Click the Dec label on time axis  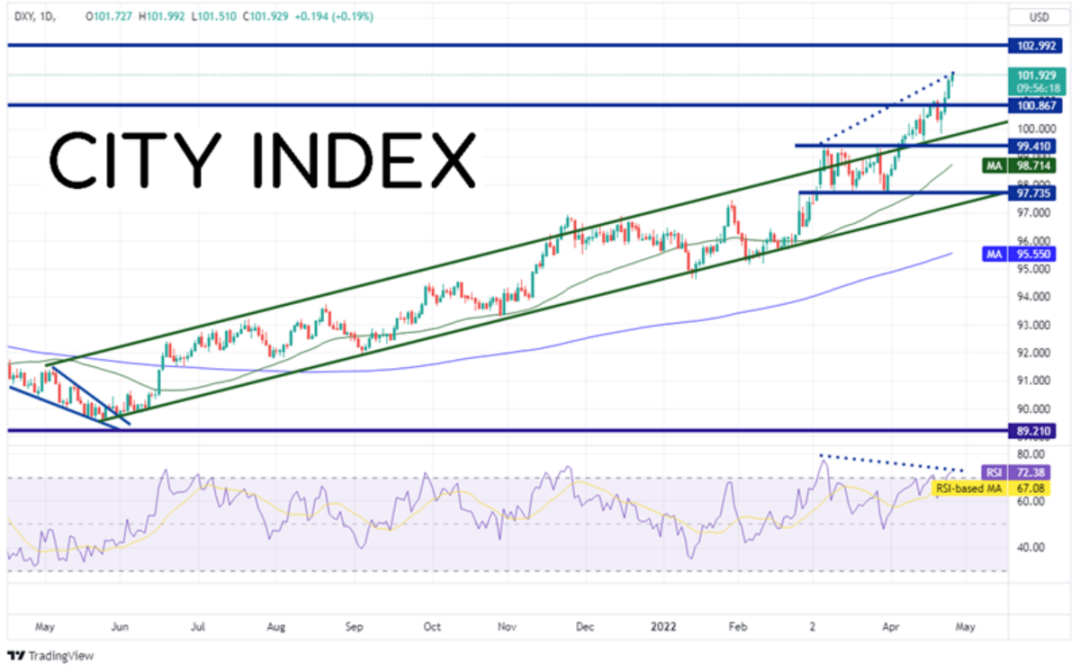585,627
